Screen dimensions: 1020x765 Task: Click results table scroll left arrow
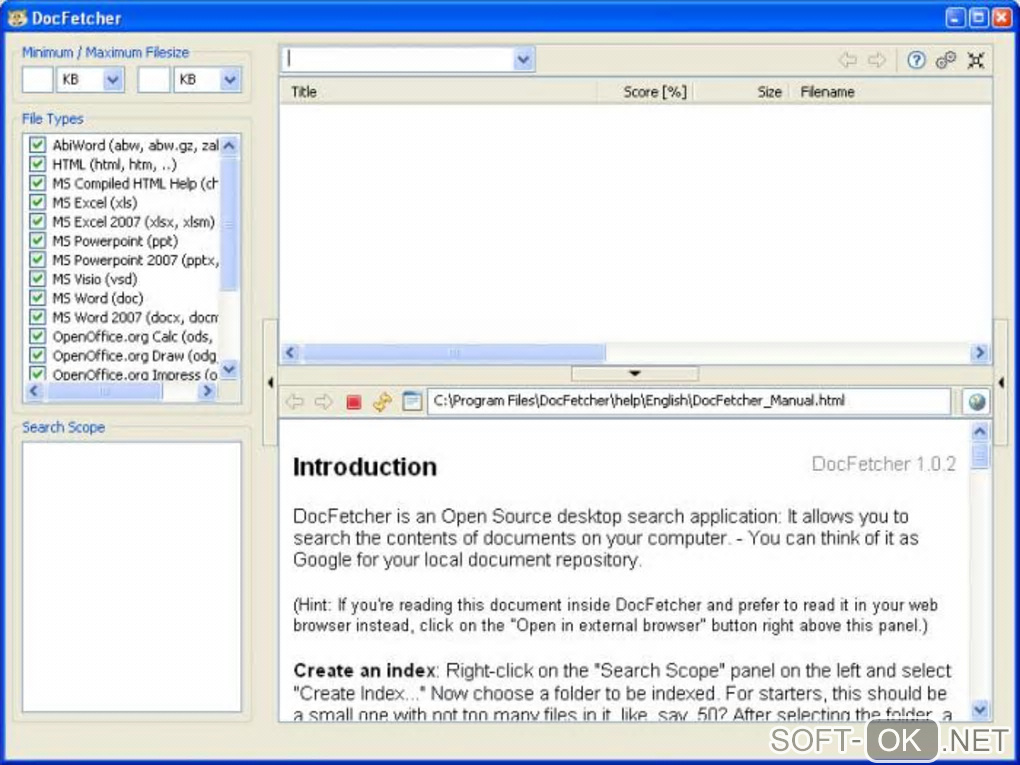coord(291,353)
